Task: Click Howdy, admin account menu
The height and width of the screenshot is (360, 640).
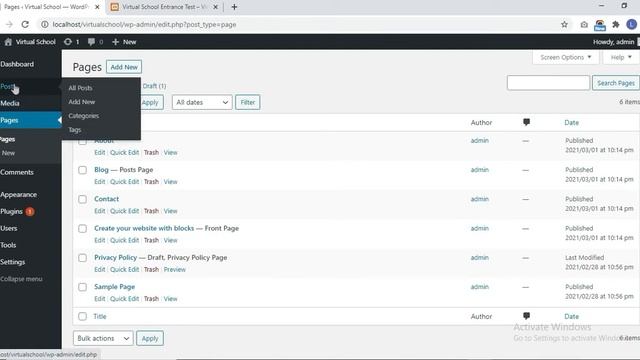Action: 613,42
